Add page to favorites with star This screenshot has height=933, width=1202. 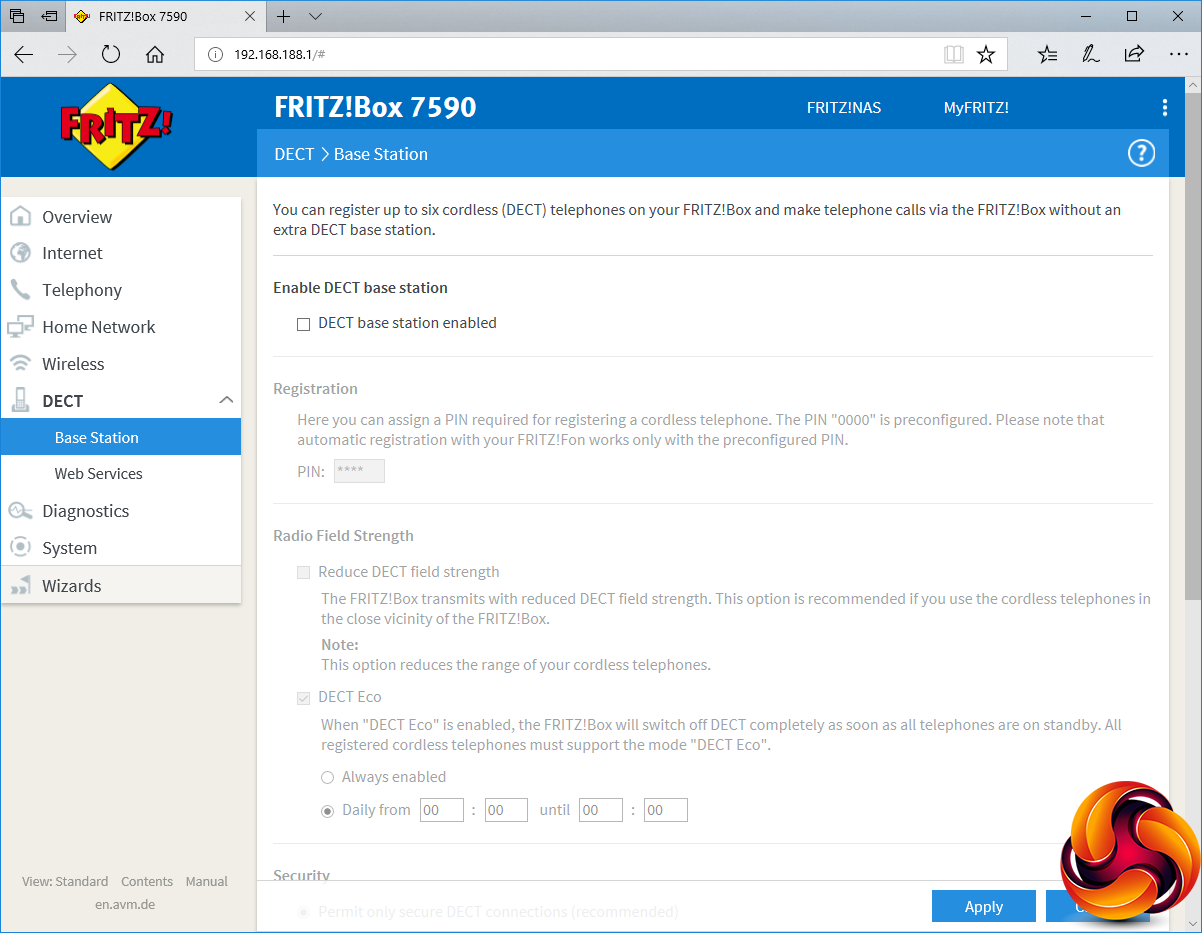(x=986, y=54)
